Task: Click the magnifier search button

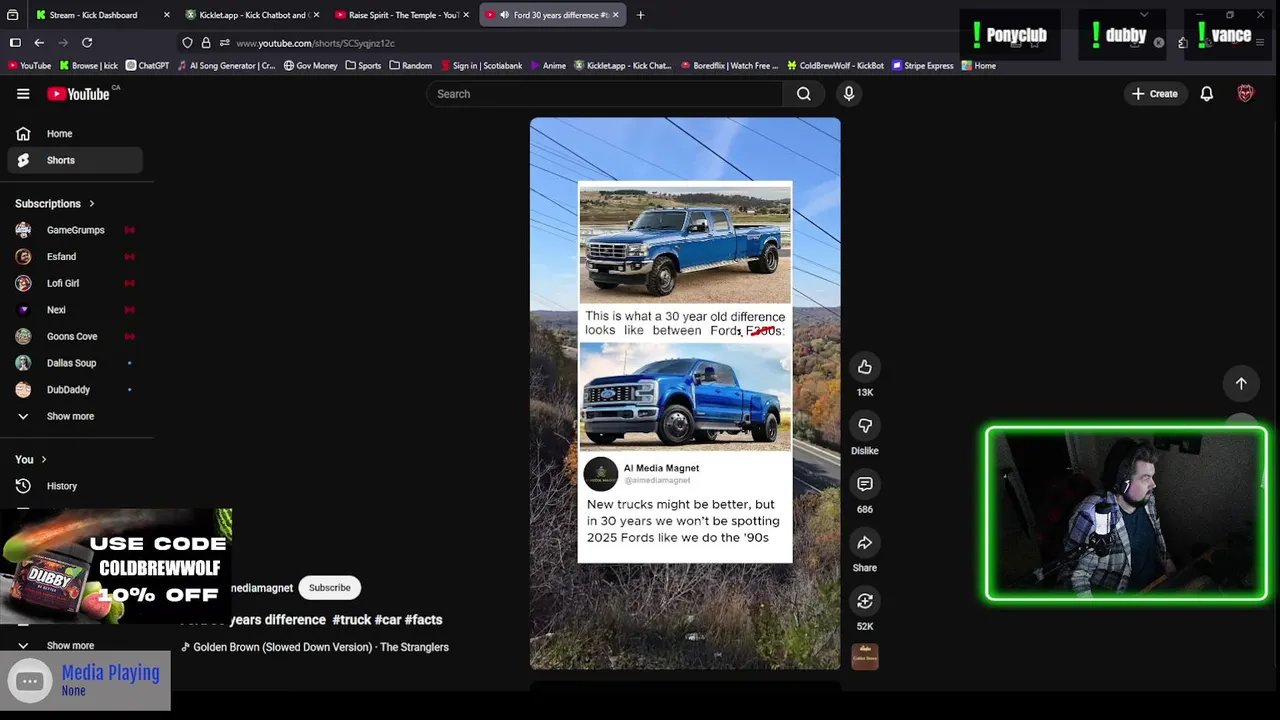Action: point(804,94)
